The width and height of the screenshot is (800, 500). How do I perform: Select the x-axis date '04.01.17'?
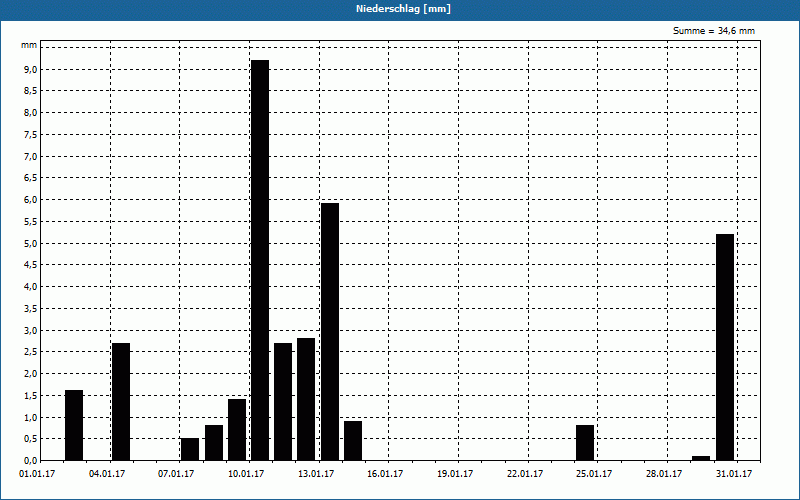(107, 474)
